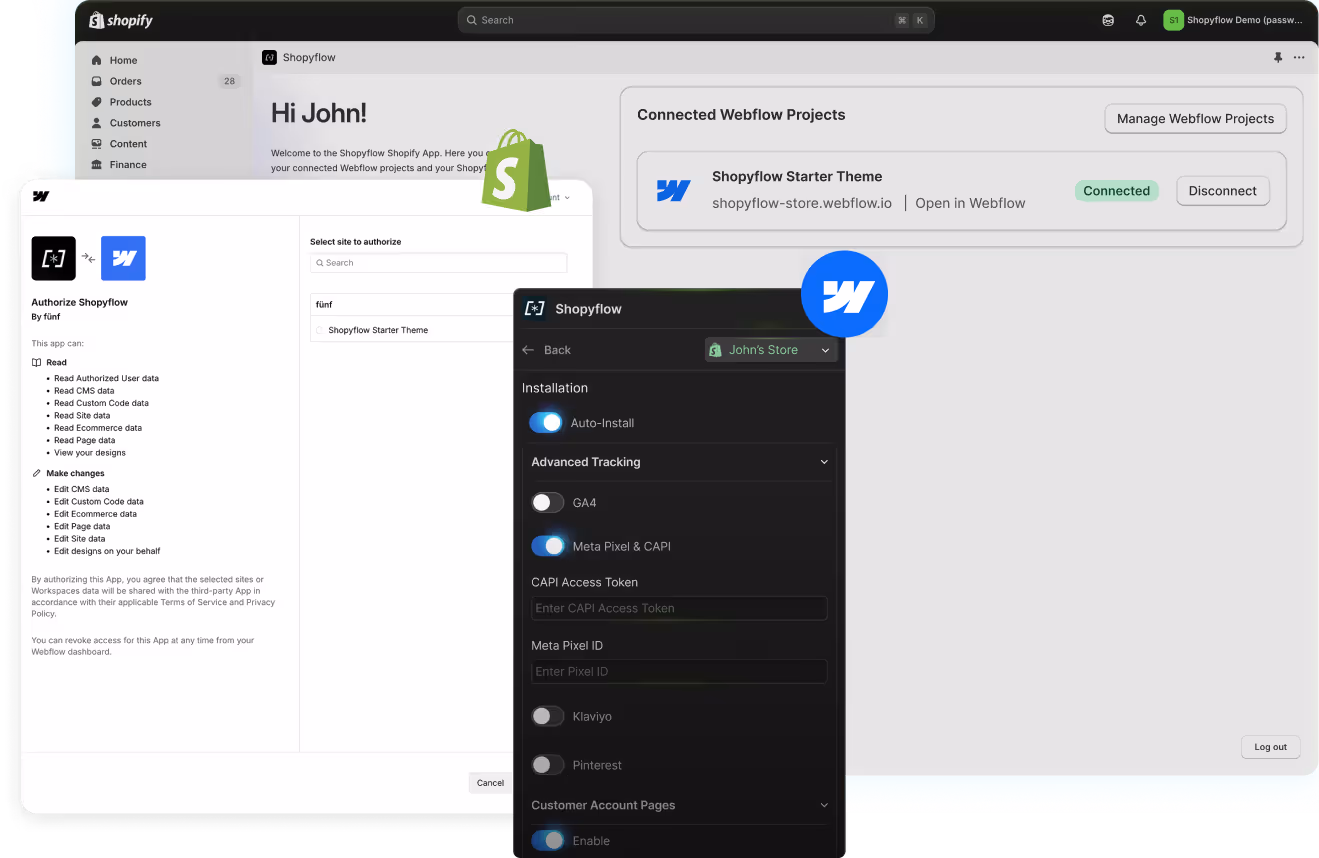Image resolution: width=1319 pixels, height=858 pixels.
Task: Click the magnifier icon in the Shopify search bar
Action: point(472,20)
